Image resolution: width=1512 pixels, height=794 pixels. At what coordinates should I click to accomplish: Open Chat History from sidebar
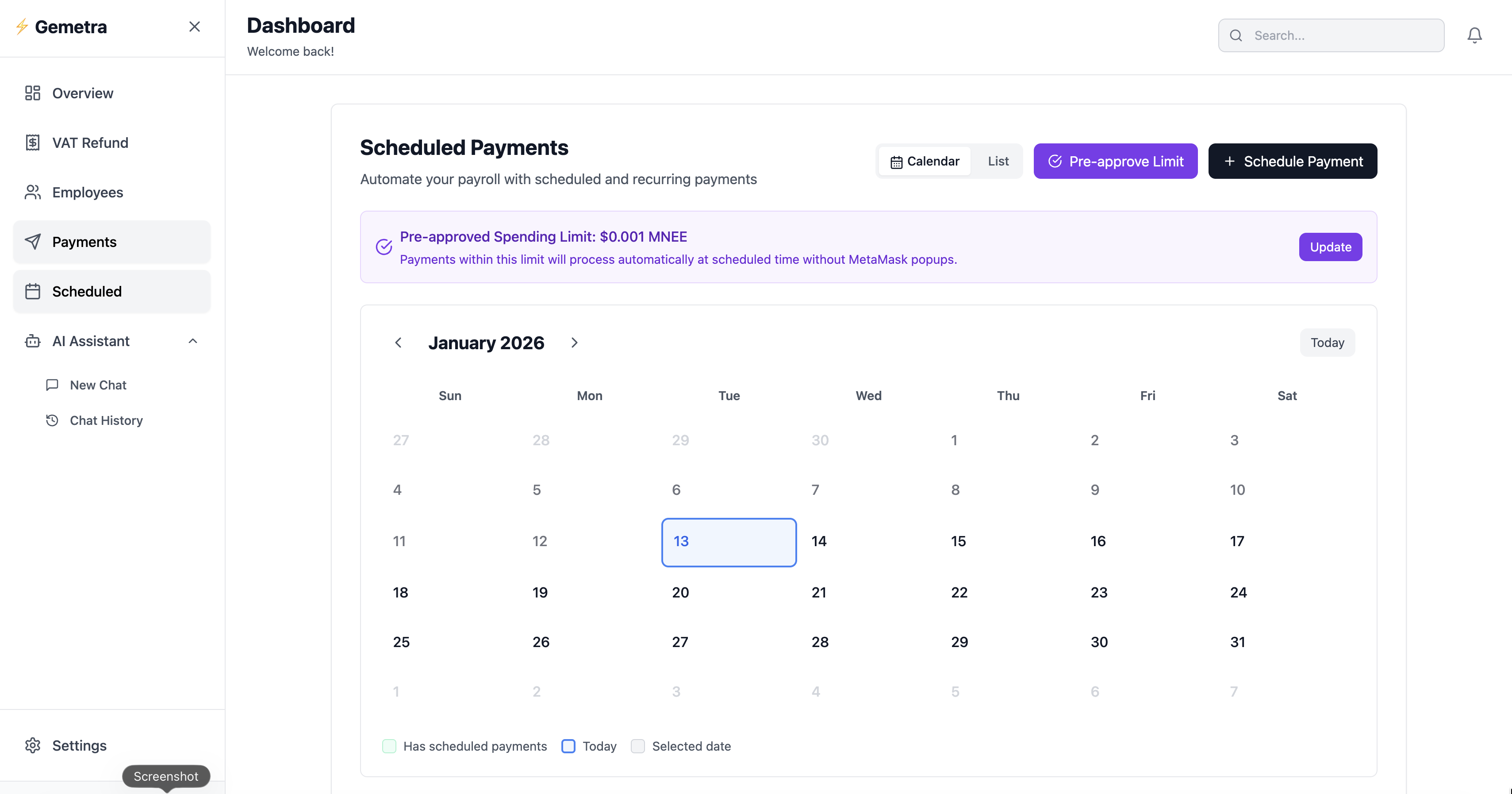106,420
